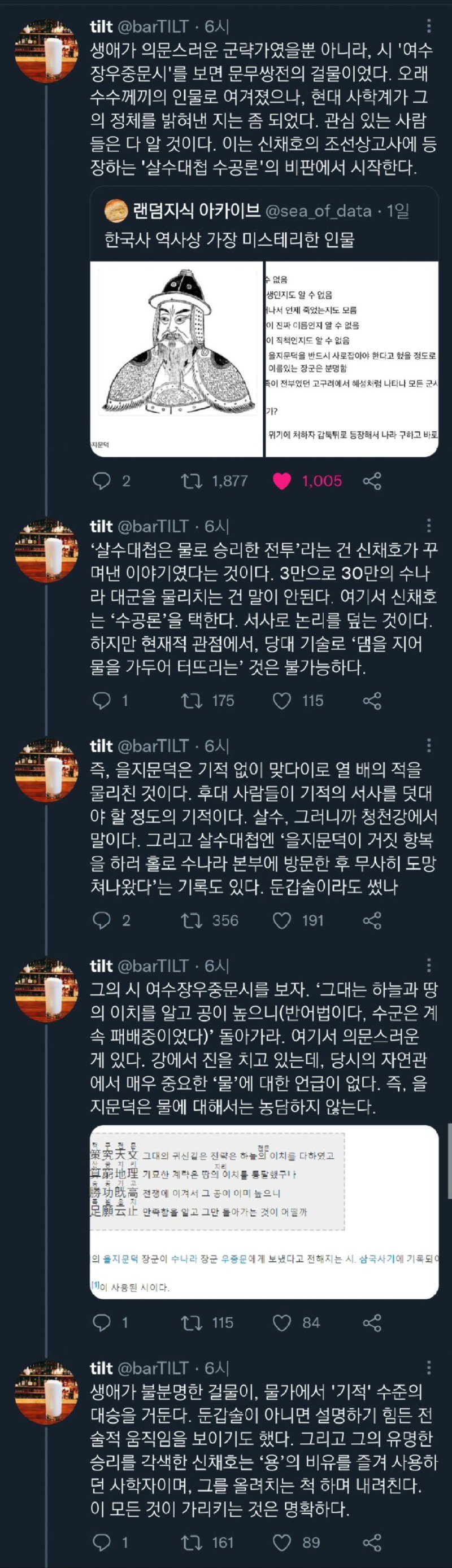This screenshot has width=452, height=1568.
Task: Retweet the tweet with 175 retweets
Action: 192,701
